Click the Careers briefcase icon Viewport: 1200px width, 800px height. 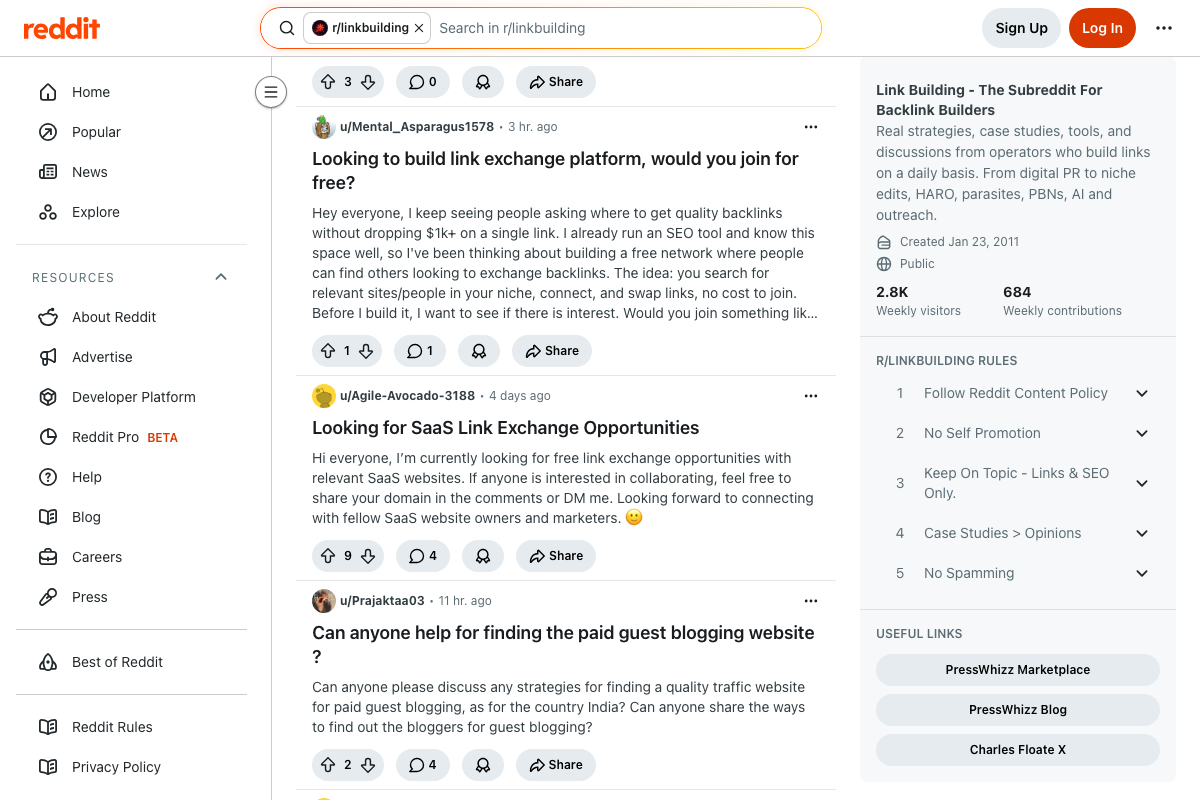coord(48,557)
